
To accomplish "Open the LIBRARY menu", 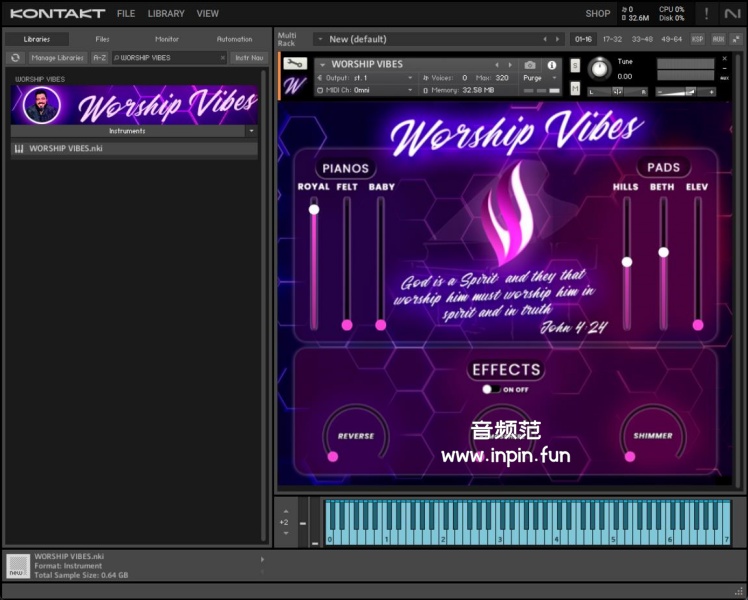I will point(165,14).
